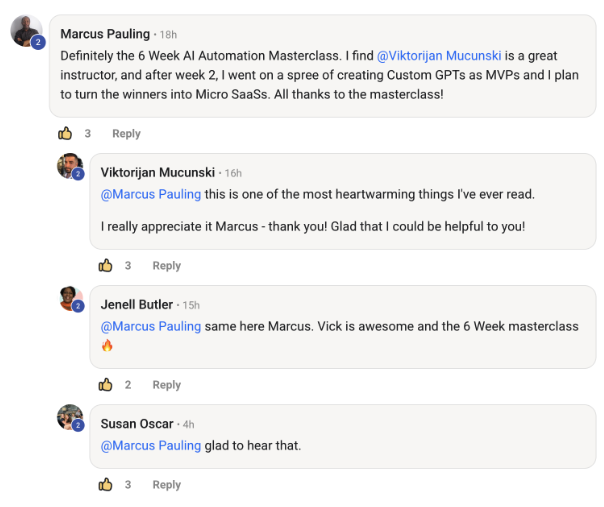Like Susan Oscar's reply

105,484
